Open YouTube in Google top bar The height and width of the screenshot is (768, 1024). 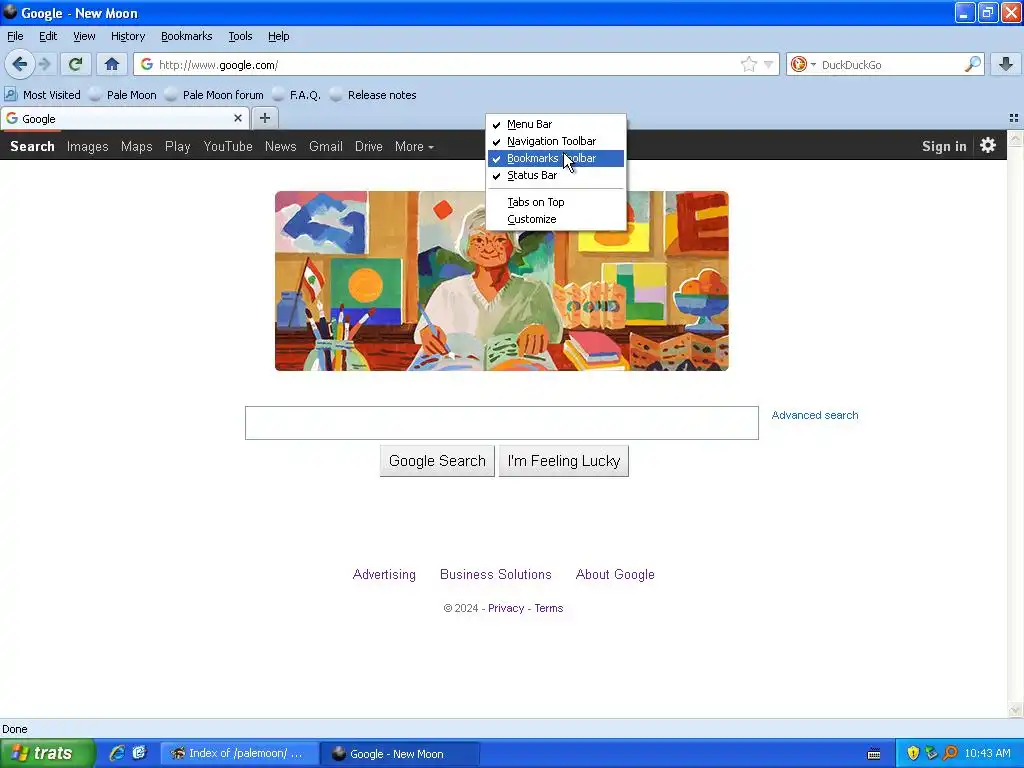tap(228, 146)
